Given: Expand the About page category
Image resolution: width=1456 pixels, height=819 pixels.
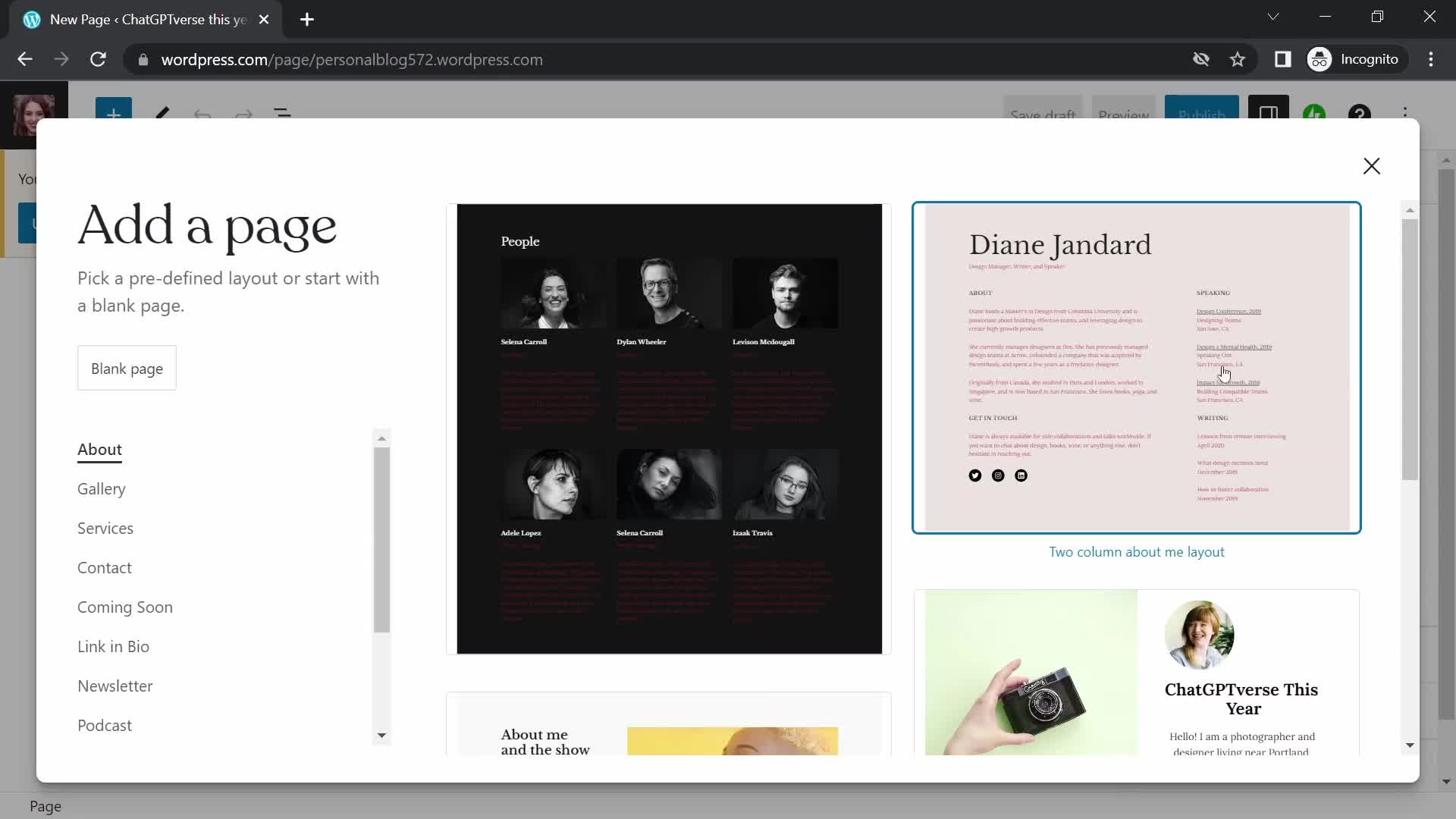Looking at the screenshot, I should pyautogui.click(x=99, y=448).
